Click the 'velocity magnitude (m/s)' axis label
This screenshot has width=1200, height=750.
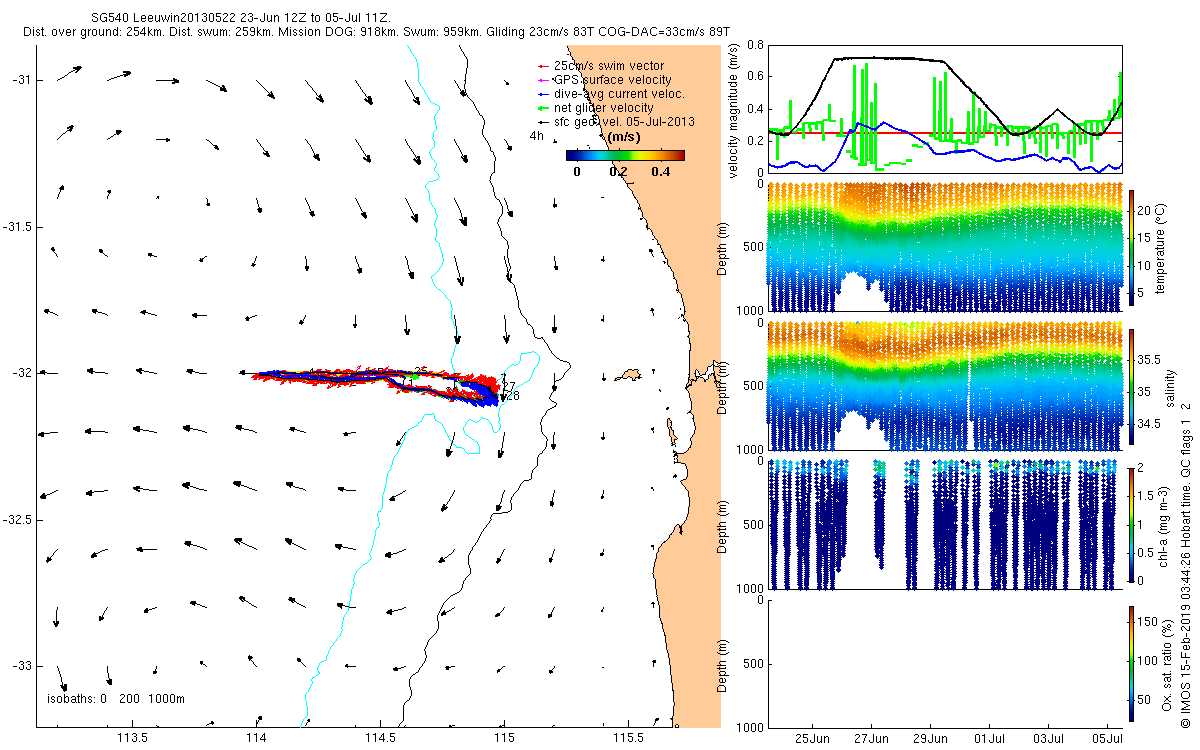[734, 110]
